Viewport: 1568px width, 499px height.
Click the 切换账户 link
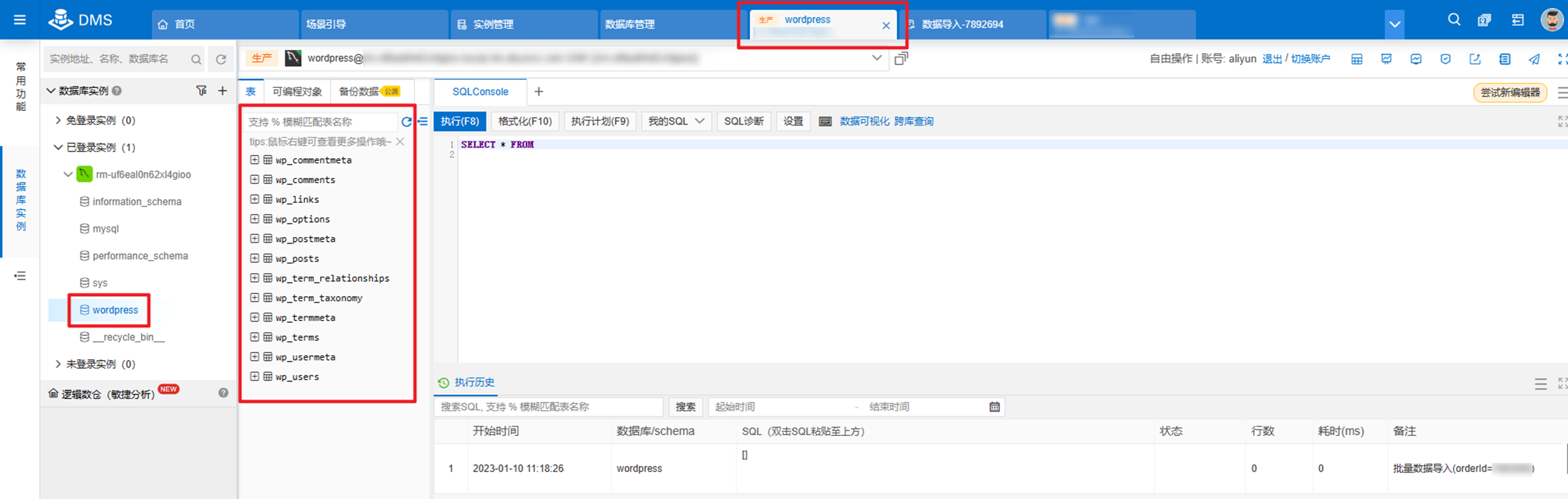(1310, 59)
